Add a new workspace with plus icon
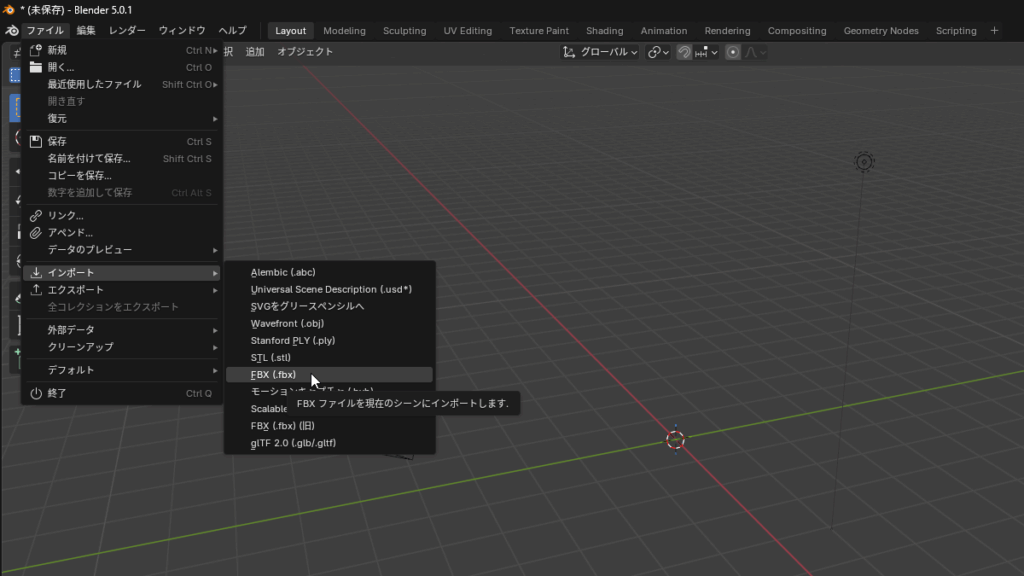Screen dimensions: 1024x576 click(x=994, y=30)
